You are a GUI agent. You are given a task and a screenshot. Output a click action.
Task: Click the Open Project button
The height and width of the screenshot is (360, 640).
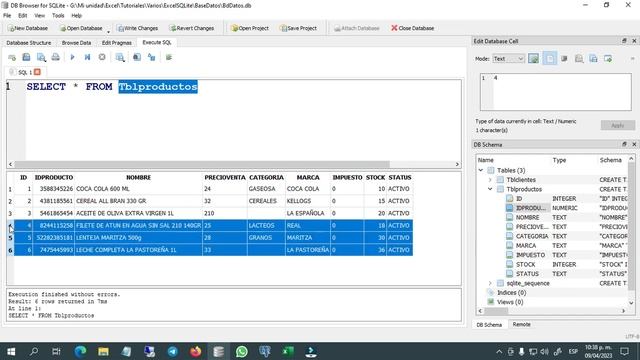click(x=249, y=28)
